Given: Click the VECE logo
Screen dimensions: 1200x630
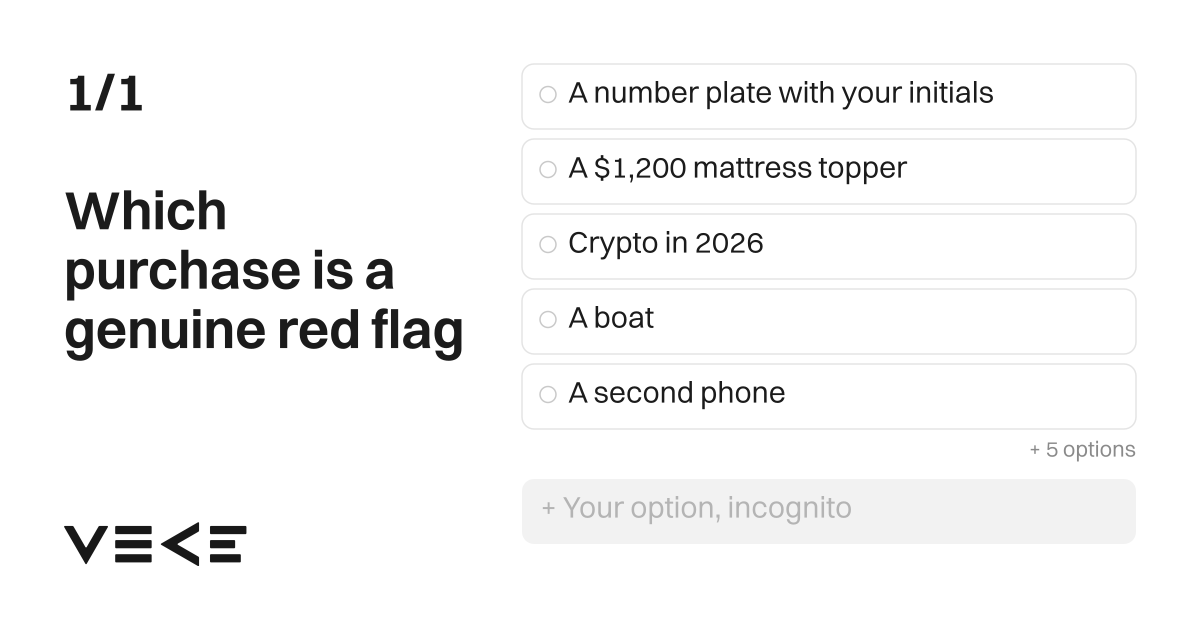Looking at the screenshot, I should (155, 544).
